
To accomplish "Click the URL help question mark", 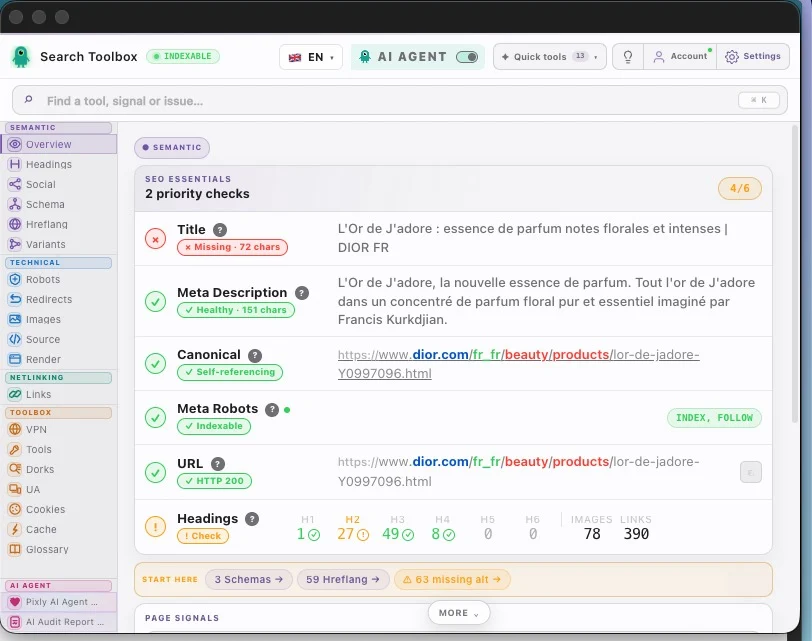I will 218,464.
